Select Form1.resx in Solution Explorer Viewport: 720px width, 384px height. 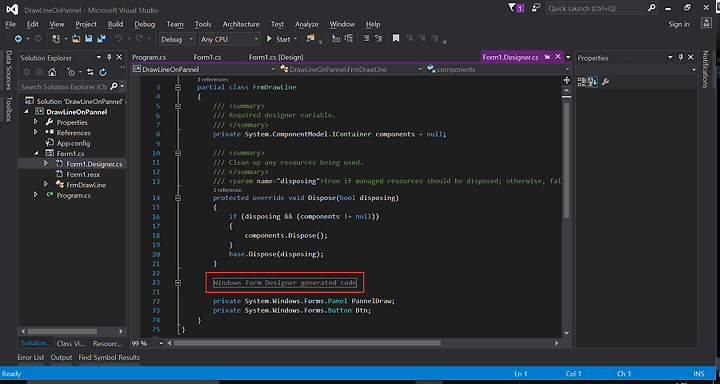coord(83,175)
